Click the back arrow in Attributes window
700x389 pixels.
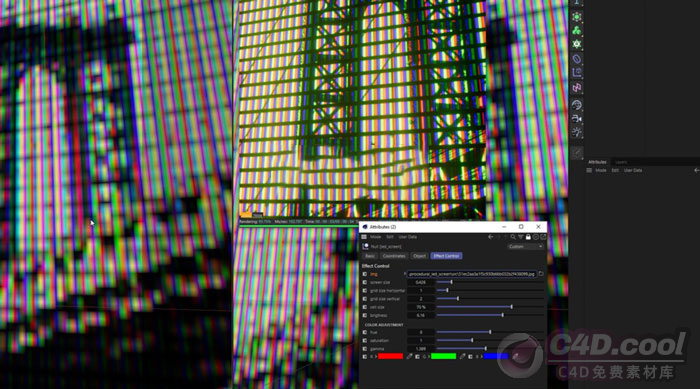tap(491, 237)
